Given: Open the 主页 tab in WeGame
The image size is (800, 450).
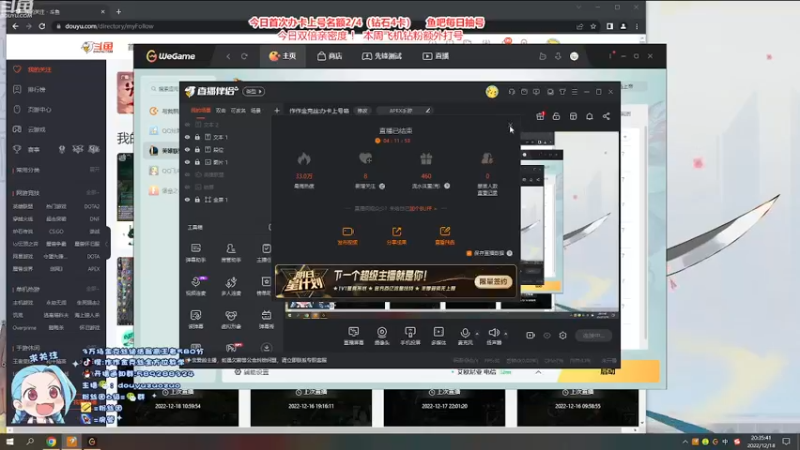Looking at the screenshot, I should [x=283, y=56].
